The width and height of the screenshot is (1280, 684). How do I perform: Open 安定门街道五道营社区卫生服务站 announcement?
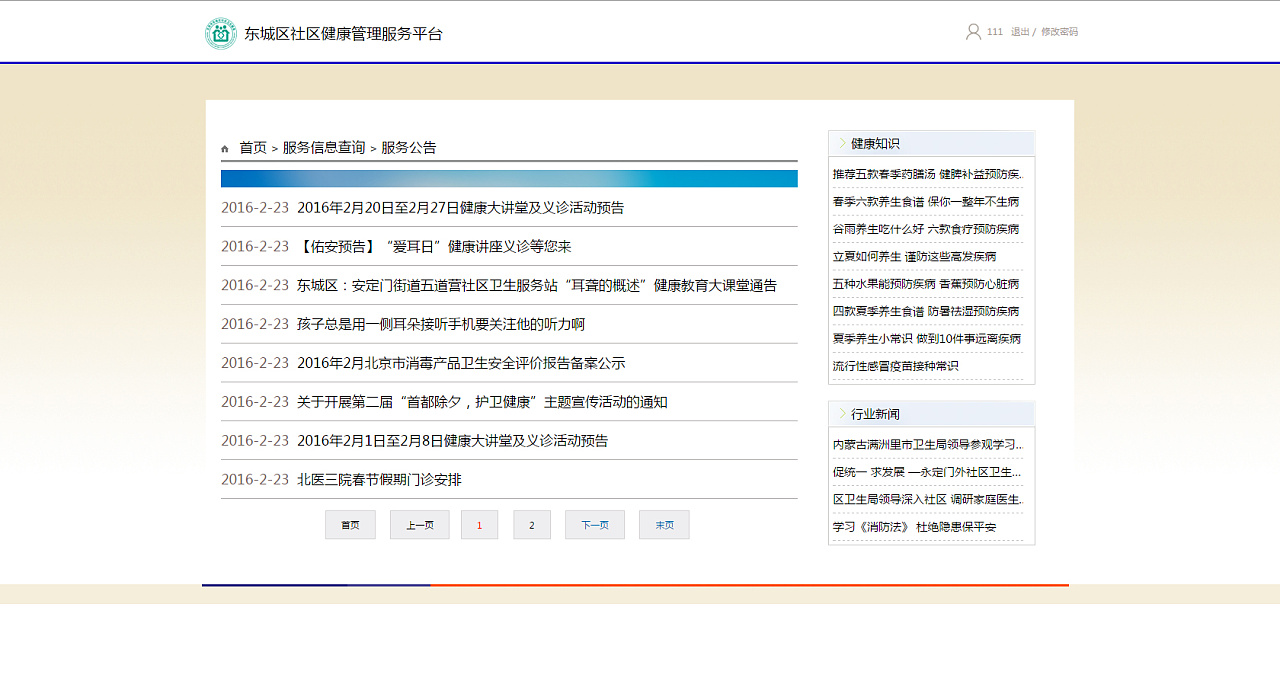(x=537, y=286)
